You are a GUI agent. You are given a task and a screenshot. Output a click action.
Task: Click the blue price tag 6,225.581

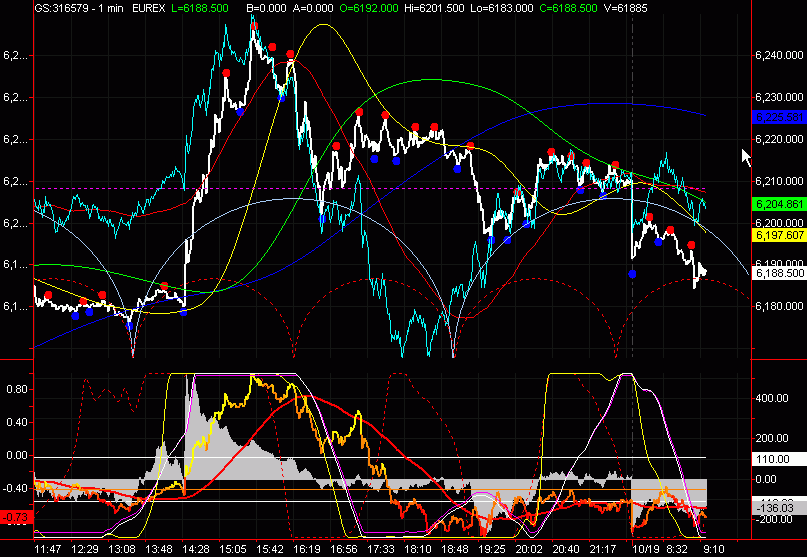point(779,117)
